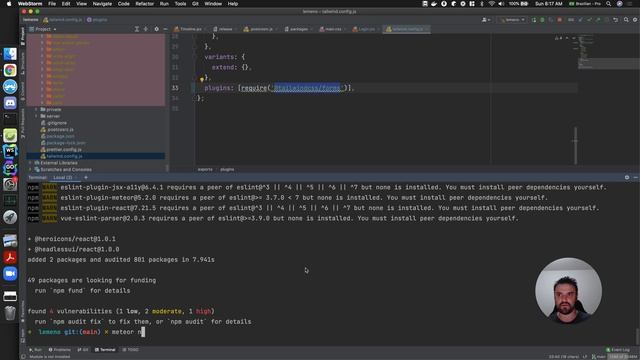Open the Problems tool window button
This screenshot has height=360, width=640.
pos(60,350)
